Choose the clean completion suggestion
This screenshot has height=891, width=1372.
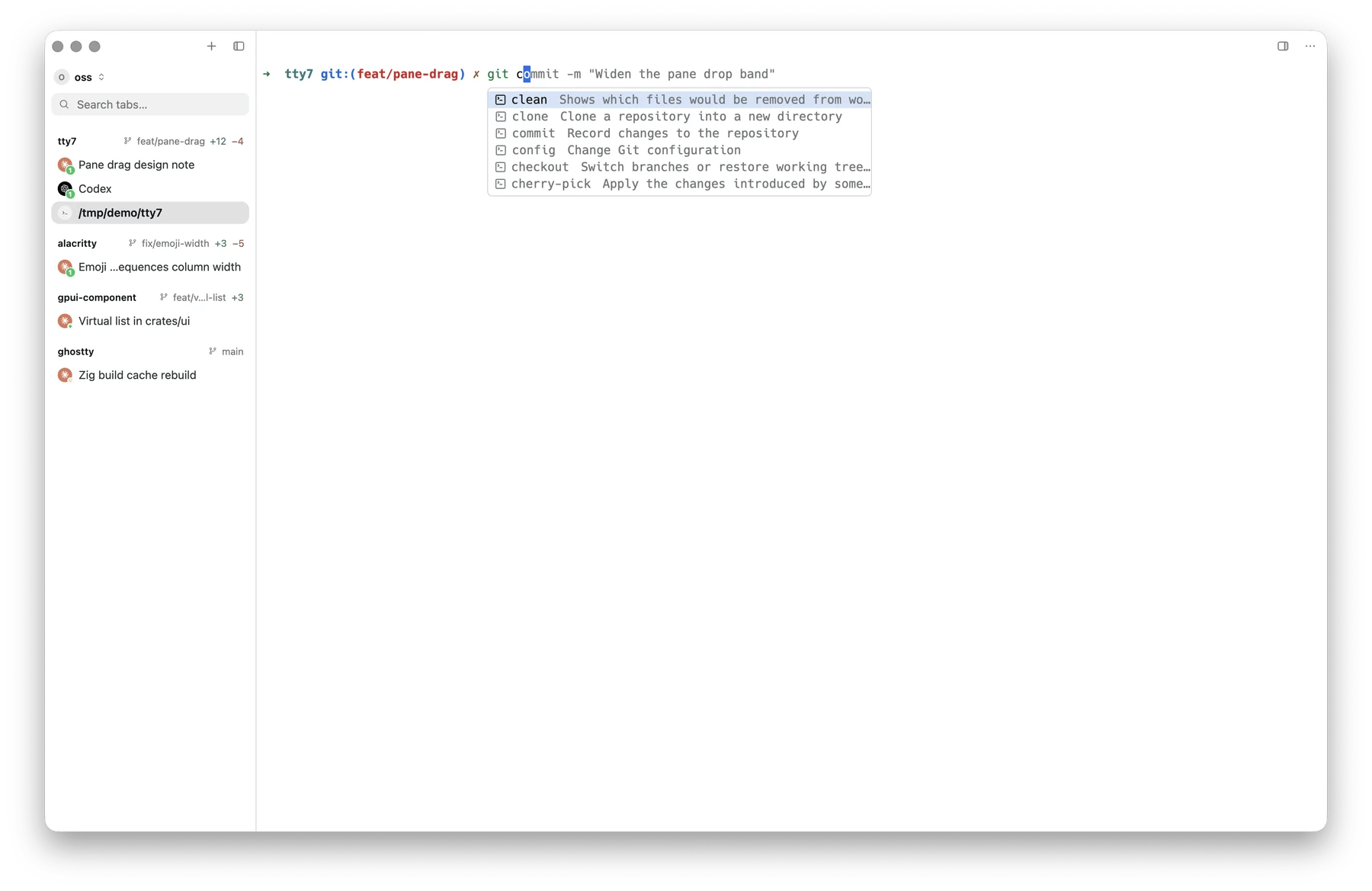[679, 100]
